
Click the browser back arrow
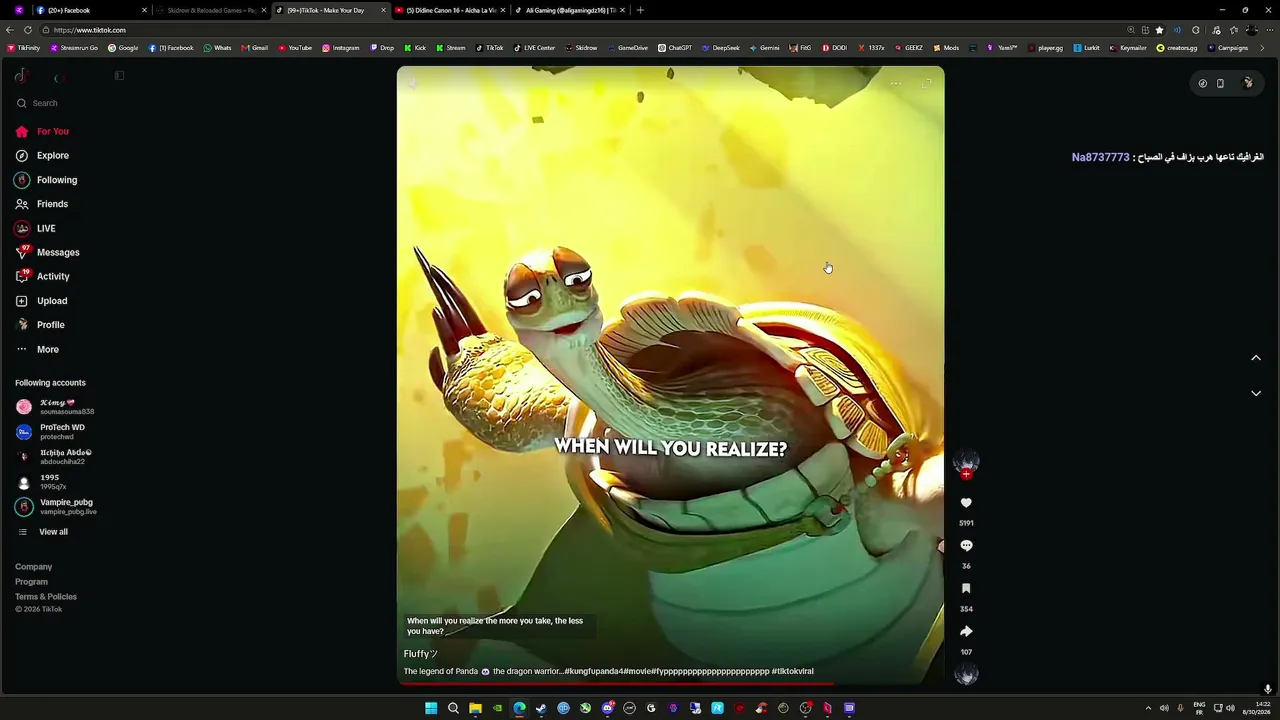point(10,30)
